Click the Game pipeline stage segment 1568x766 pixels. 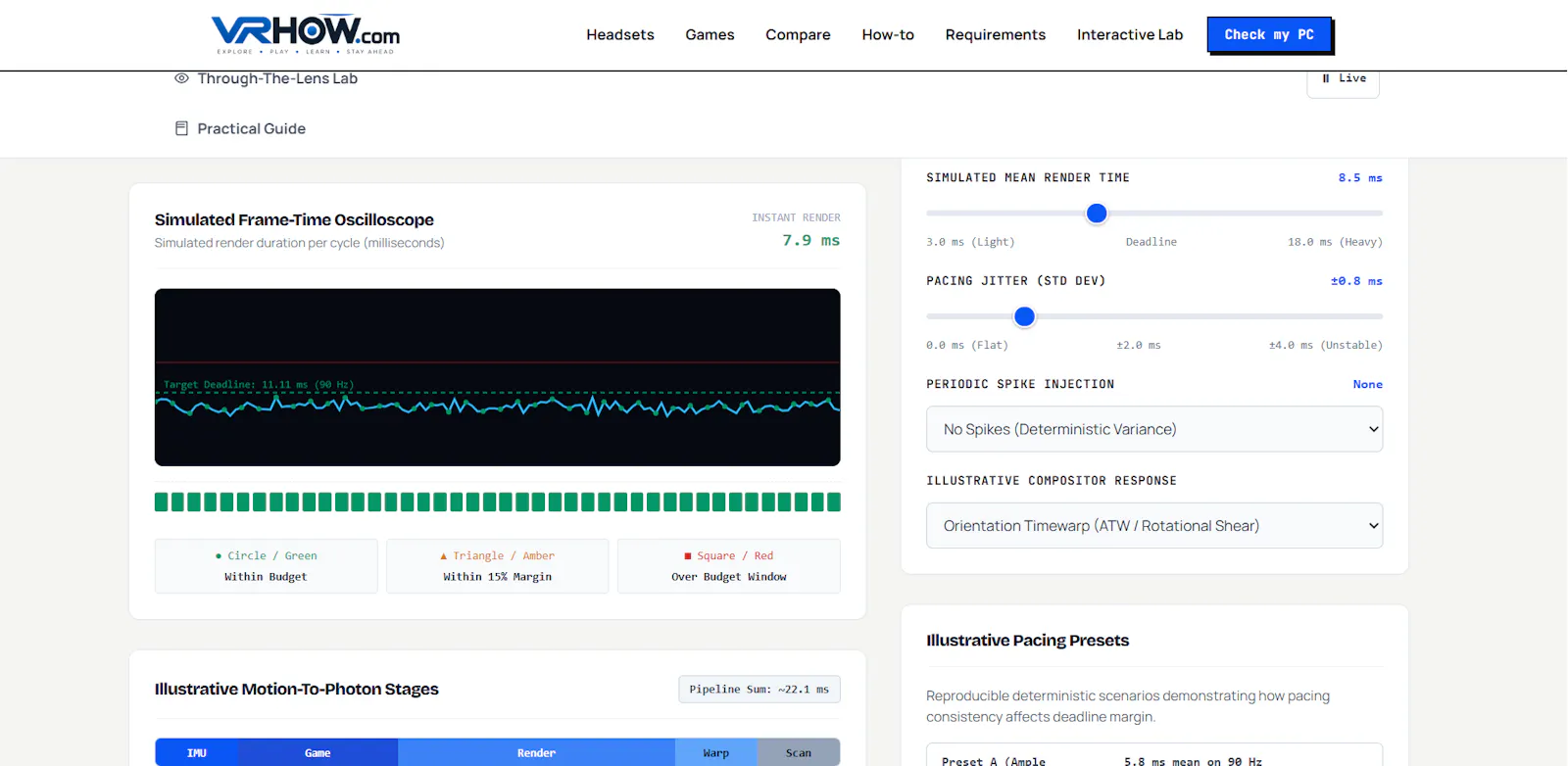point(318,752)
